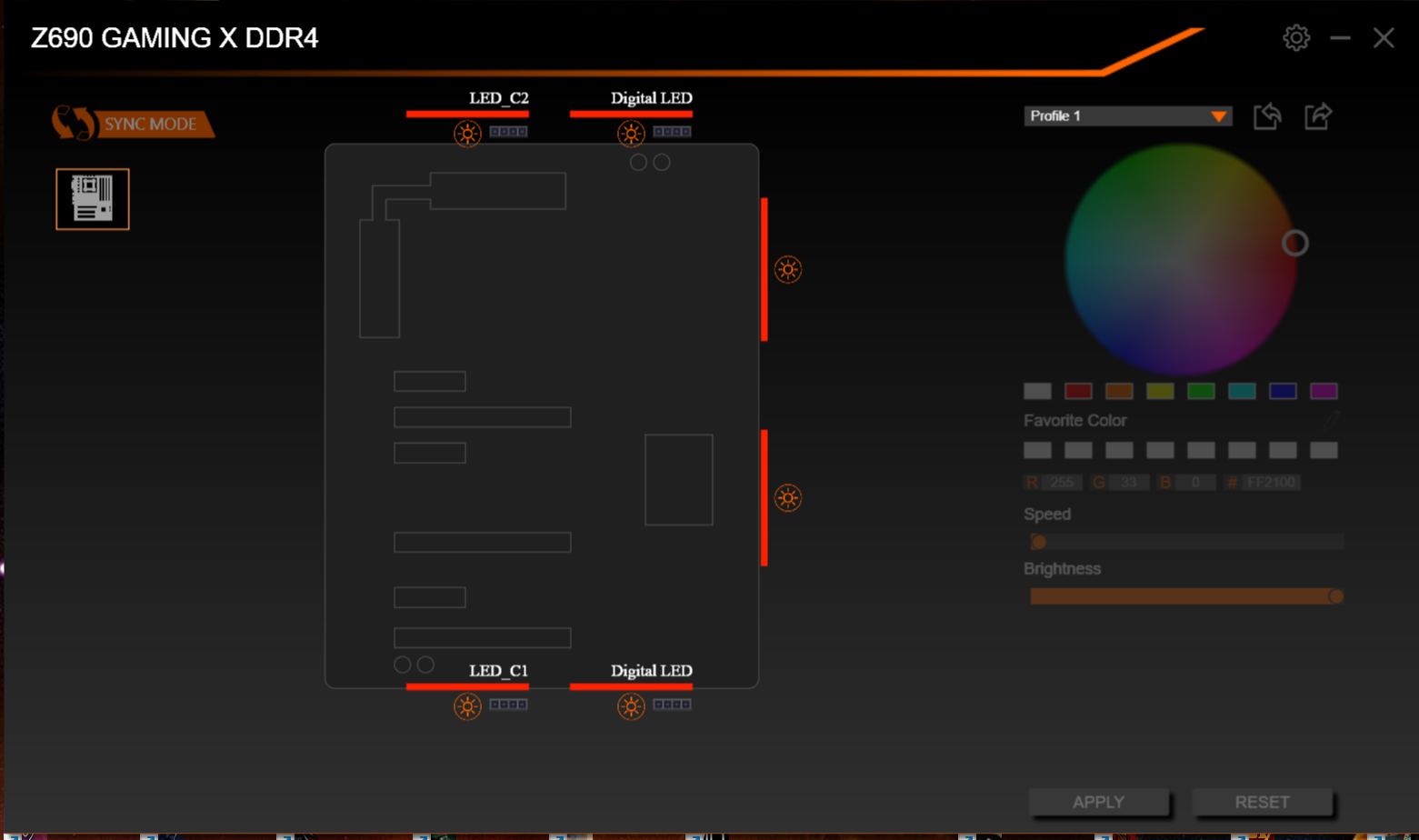Click the APPLY button
The image size is (1419, 840).
(1098, 802)
